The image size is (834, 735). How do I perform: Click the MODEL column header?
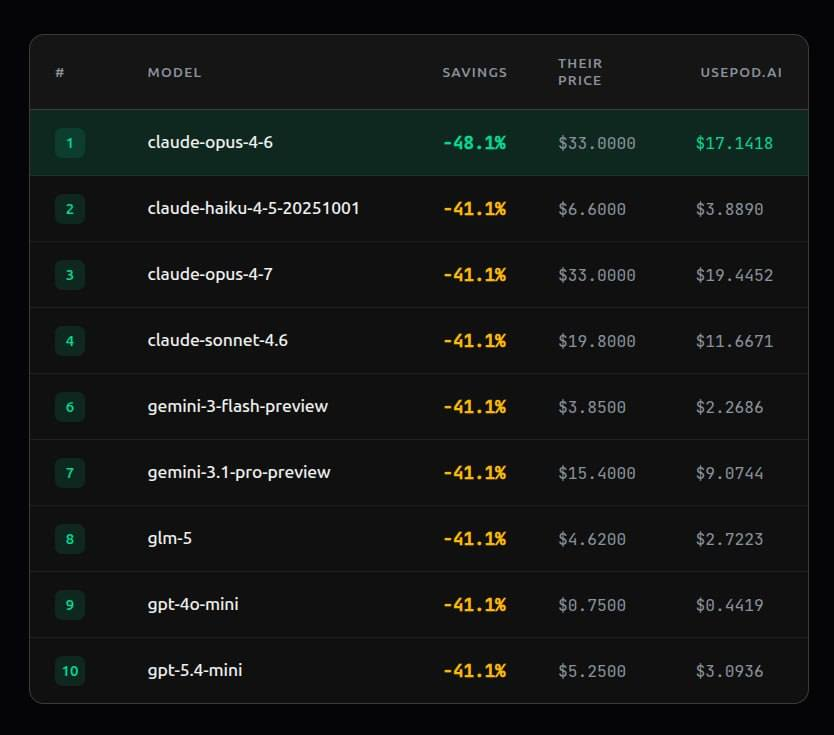click(x=174, y=72)
